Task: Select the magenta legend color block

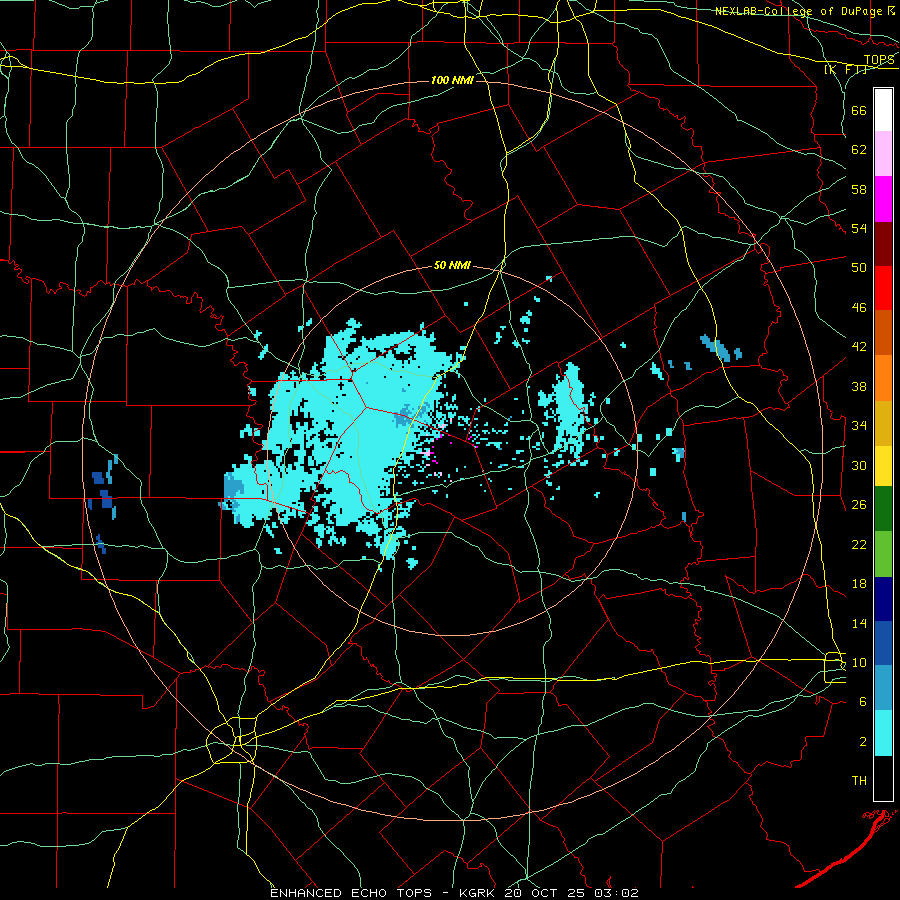Action: point(883,199)
